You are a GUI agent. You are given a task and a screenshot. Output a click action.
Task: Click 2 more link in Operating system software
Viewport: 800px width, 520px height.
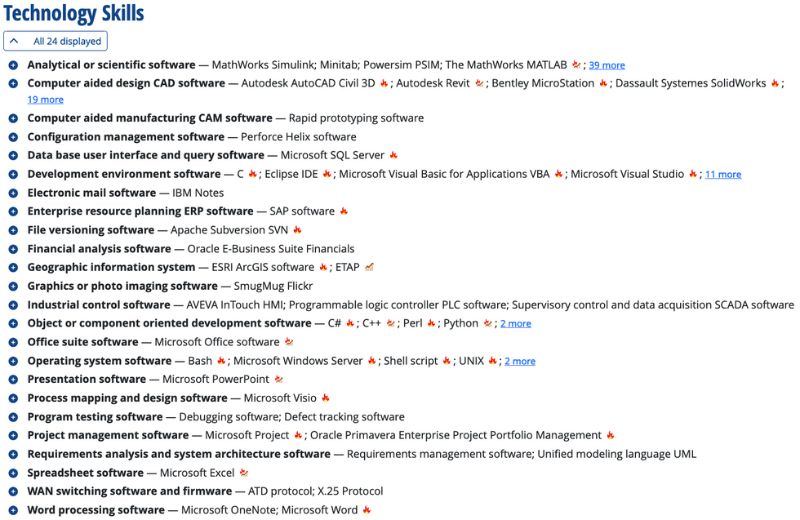pyautogui.click(x=520, y=361)
